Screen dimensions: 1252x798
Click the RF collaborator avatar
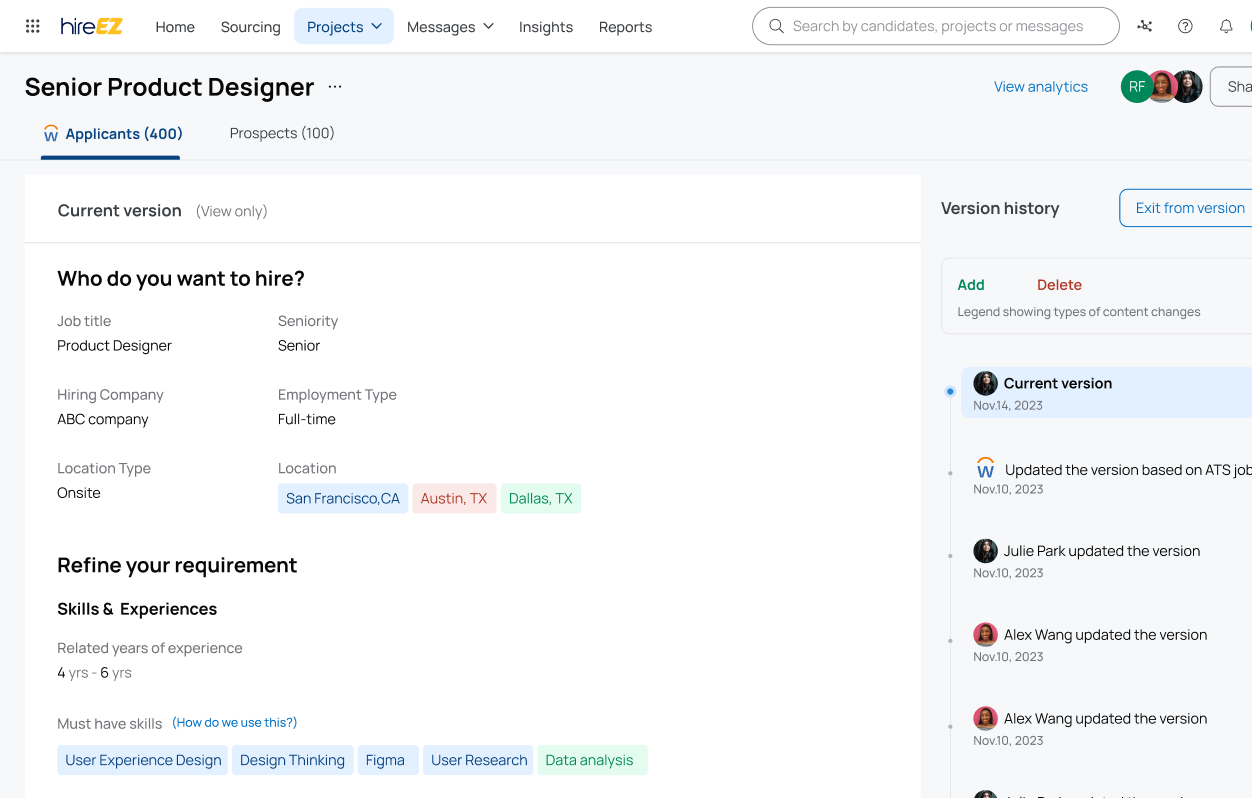point(1136,87)
